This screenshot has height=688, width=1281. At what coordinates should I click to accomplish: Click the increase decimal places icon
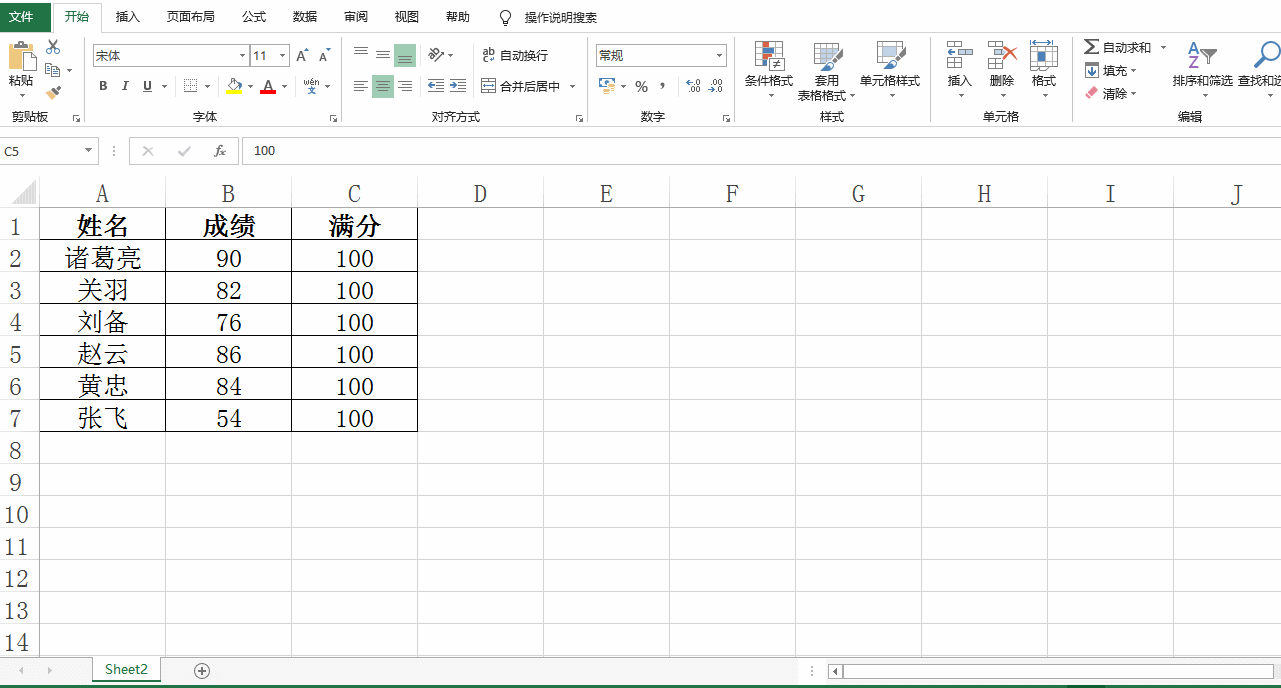[x=691, y=86]
